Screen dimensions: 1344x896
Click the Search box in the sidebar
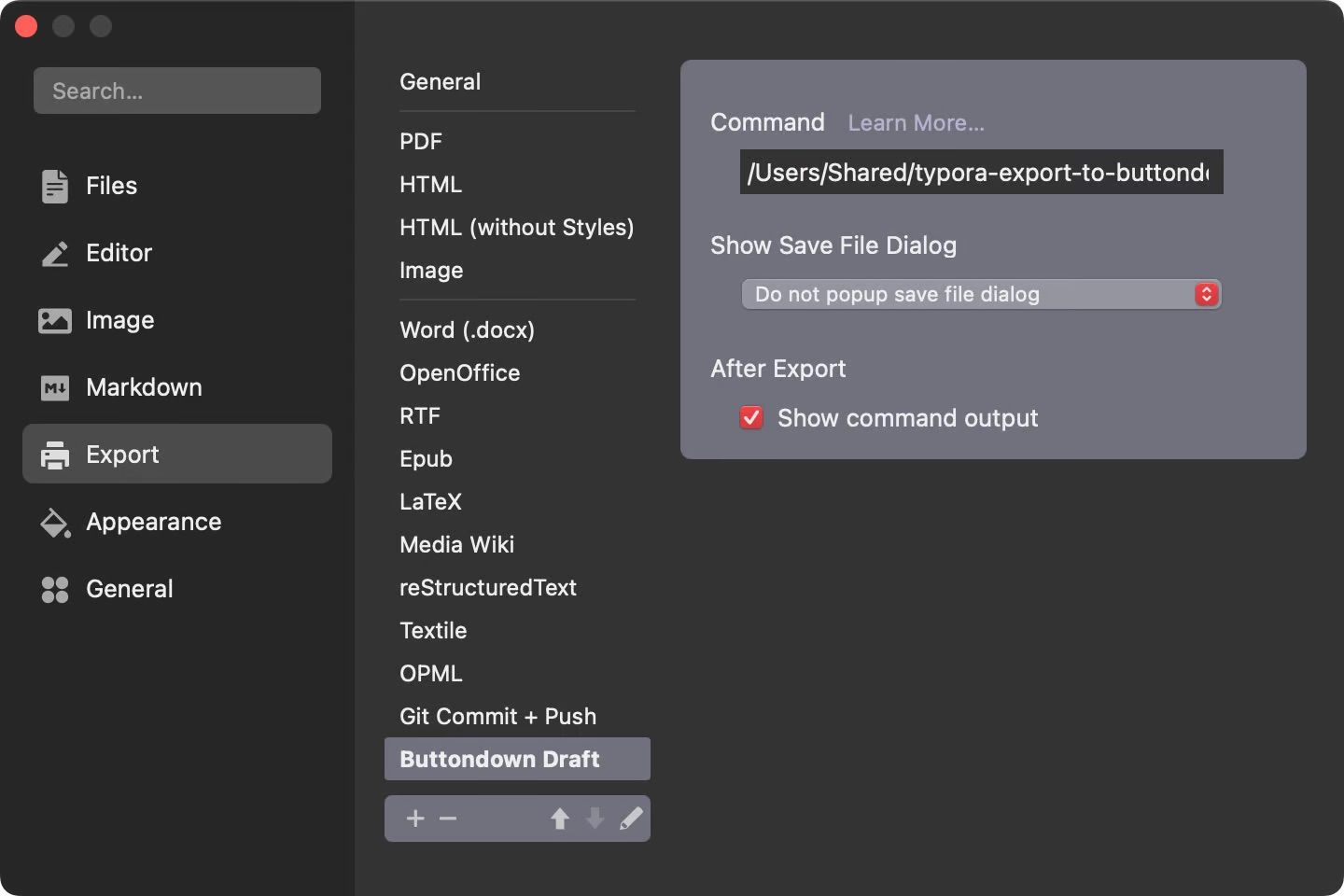click(x=176, y=91)
